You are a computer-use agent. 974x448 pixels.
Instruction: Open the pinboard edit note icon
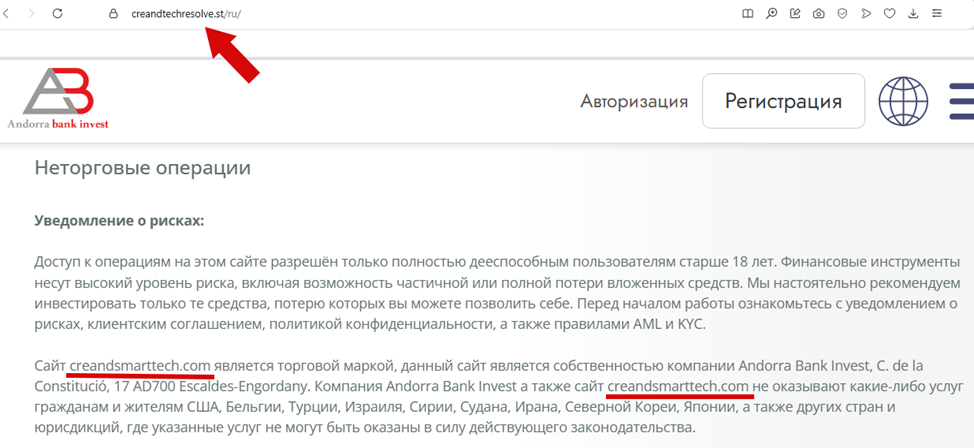[795, 13]
